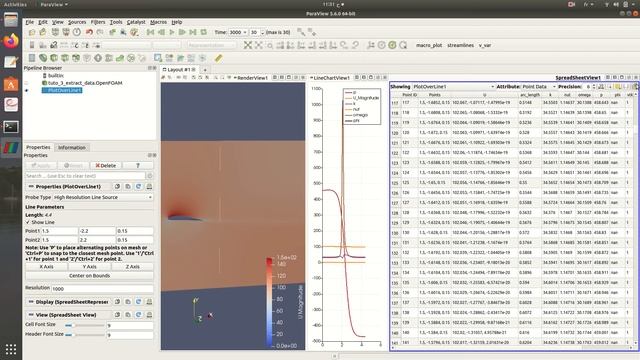
Task: Apply the Threshold filter icon
Action: click(76, 58)
